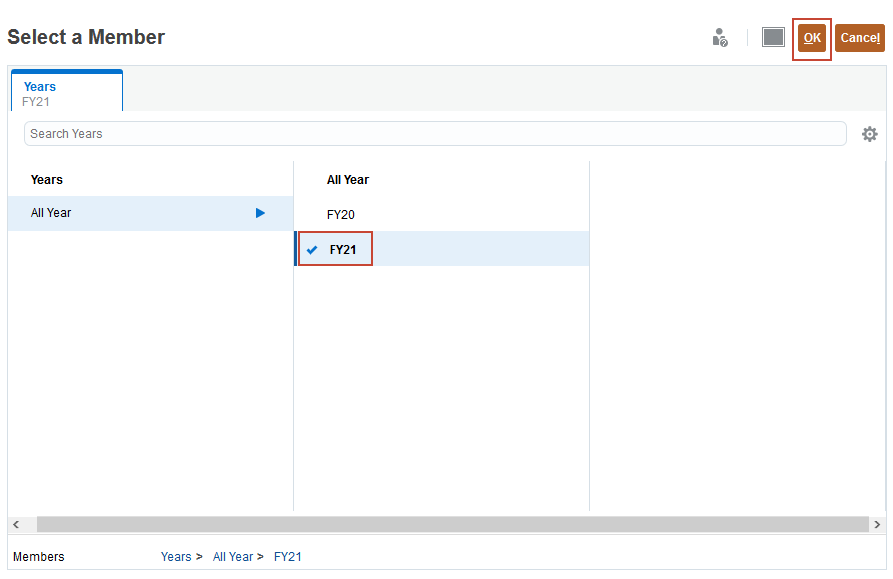Screen dimensions: 893x579
Task: Select the Years dimension tab
Action: 67,91
